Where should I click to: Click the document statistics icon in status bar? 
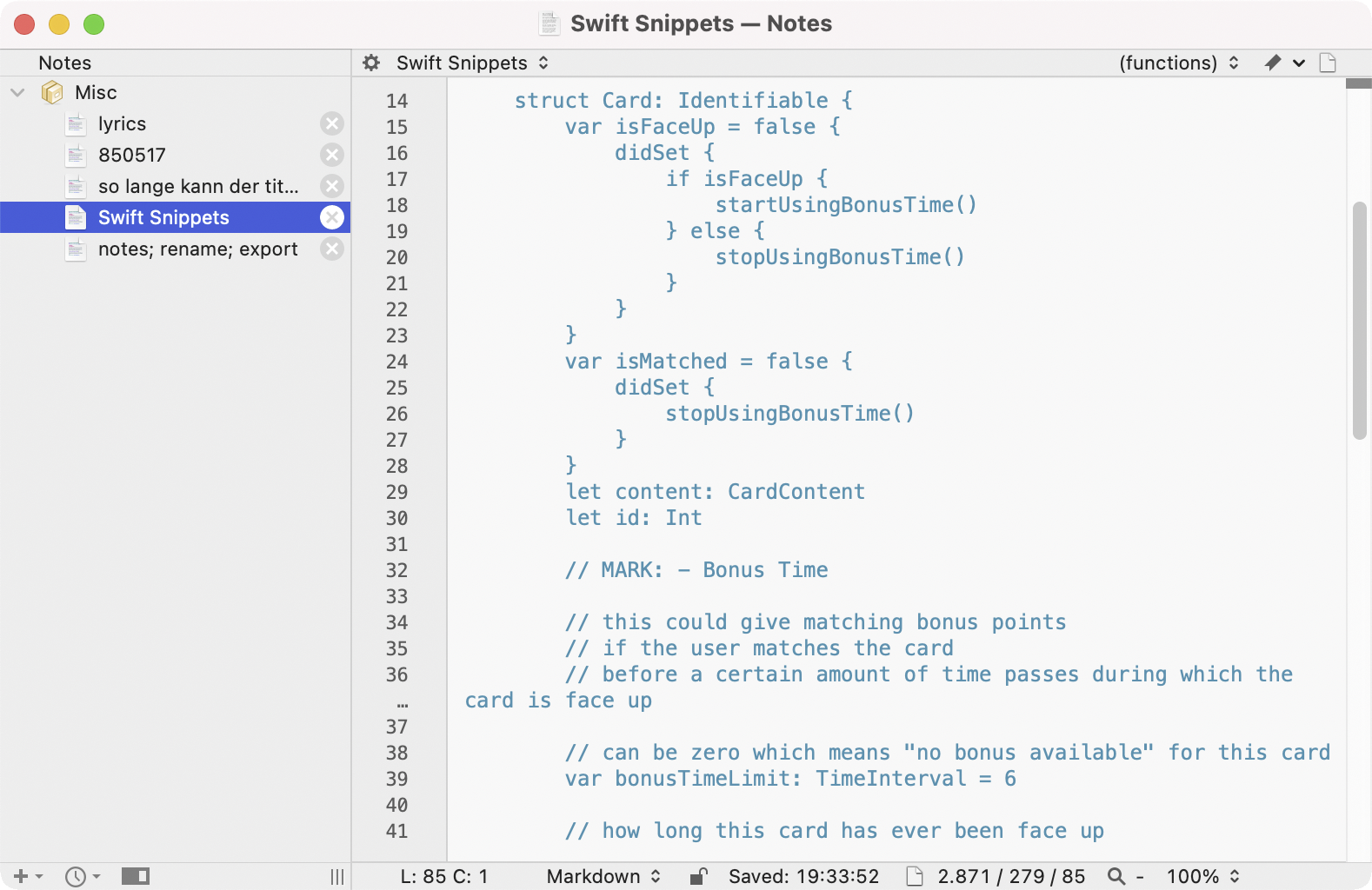tap(915, 876)
